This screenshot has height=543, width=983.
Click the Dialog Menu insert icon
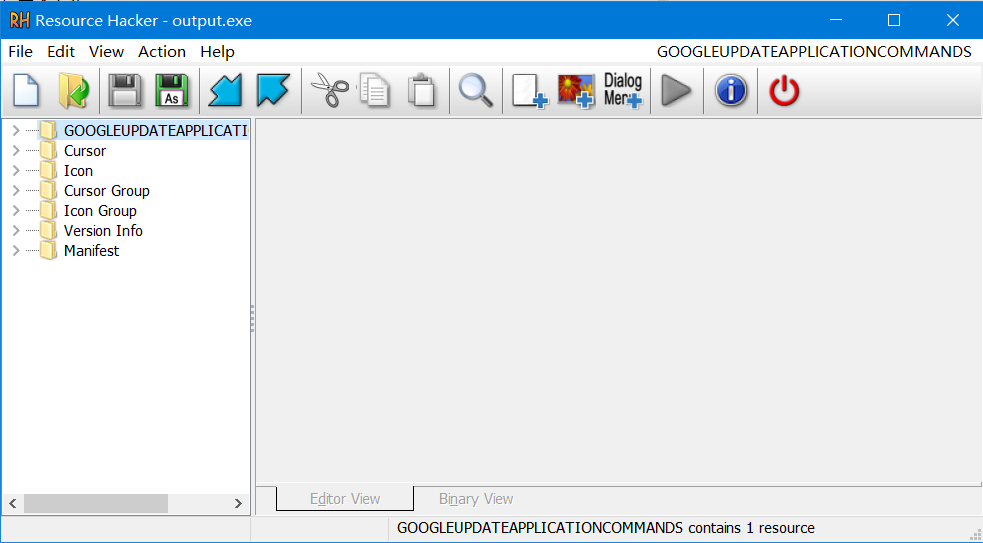point(622,91)
